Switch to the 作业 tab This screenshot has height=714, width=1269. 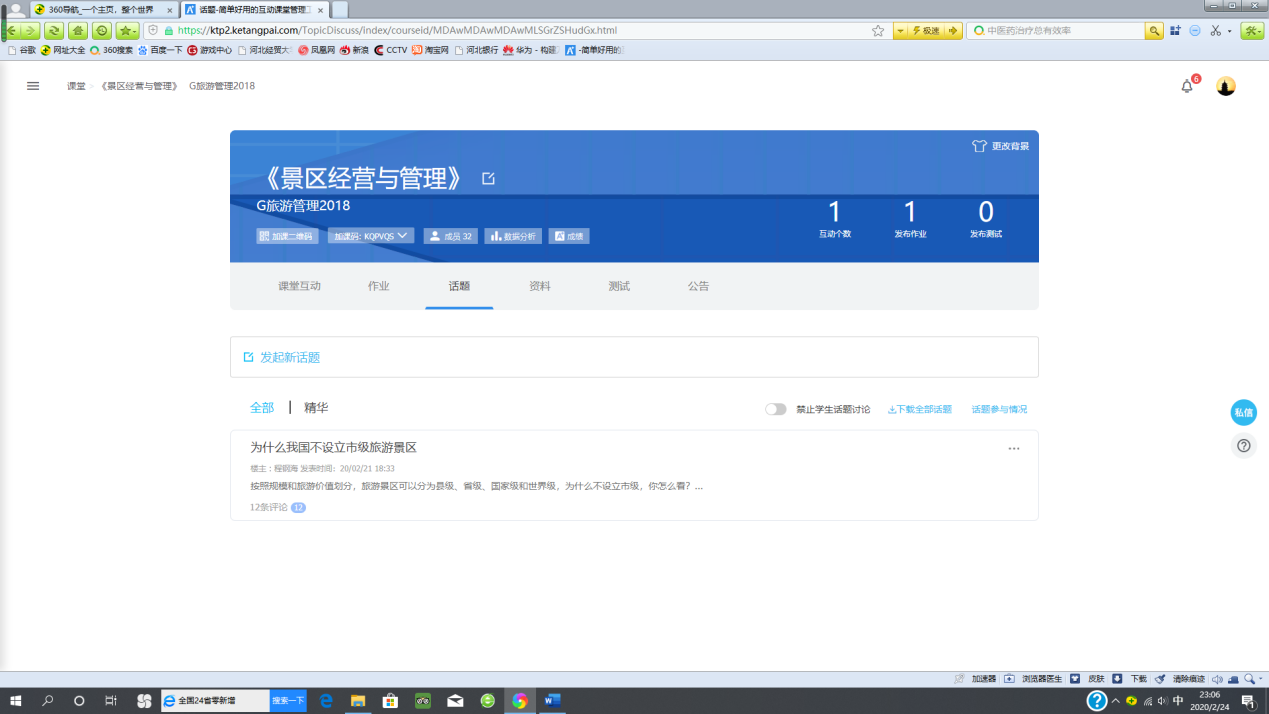(378, 286)
